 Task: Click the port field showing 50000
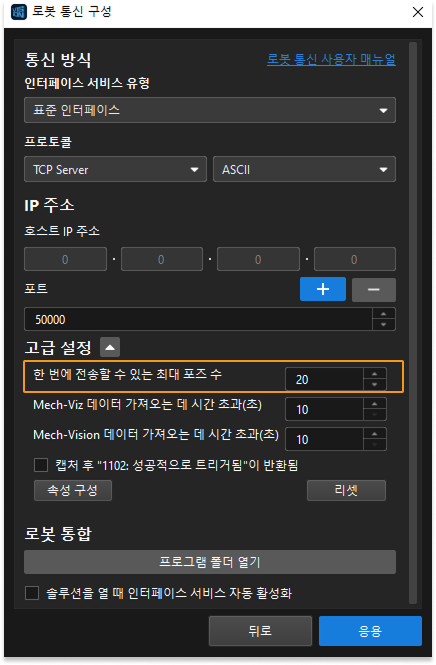pos(198,319)
